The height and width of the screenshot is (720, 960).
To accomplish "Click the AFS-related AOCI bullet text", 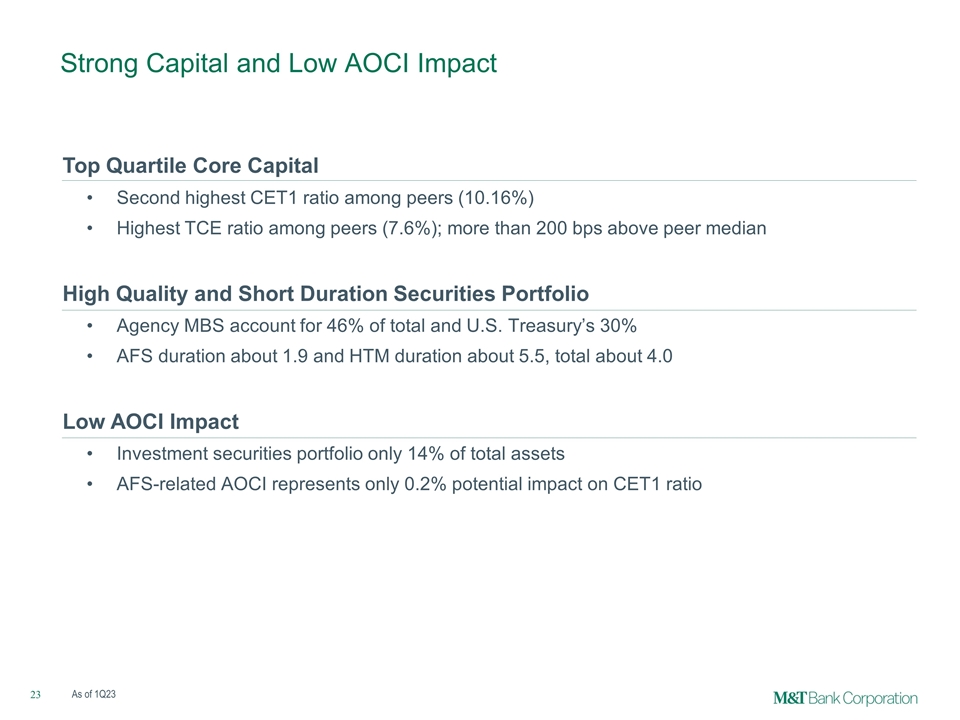I will click(409, 485).
